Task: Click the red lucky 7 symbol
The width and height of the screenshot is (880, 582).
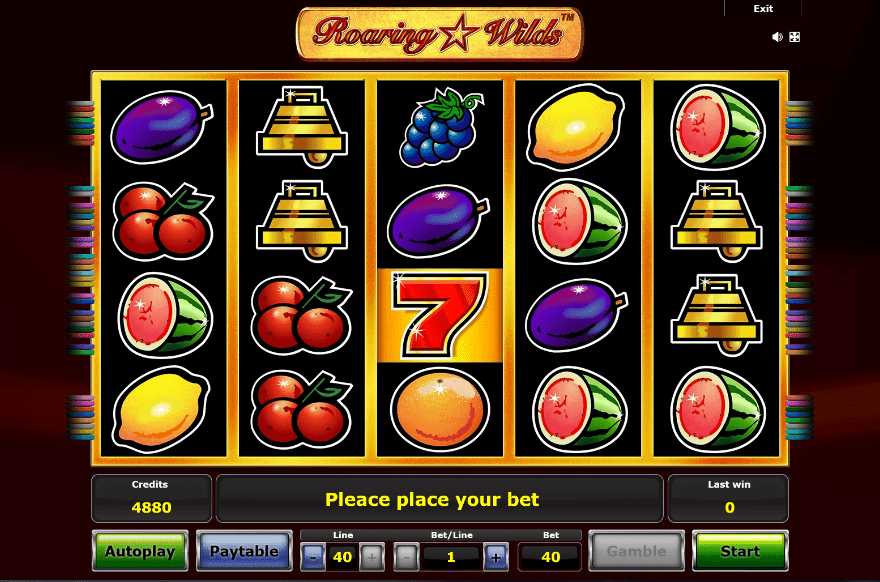Action: (439, 315)
